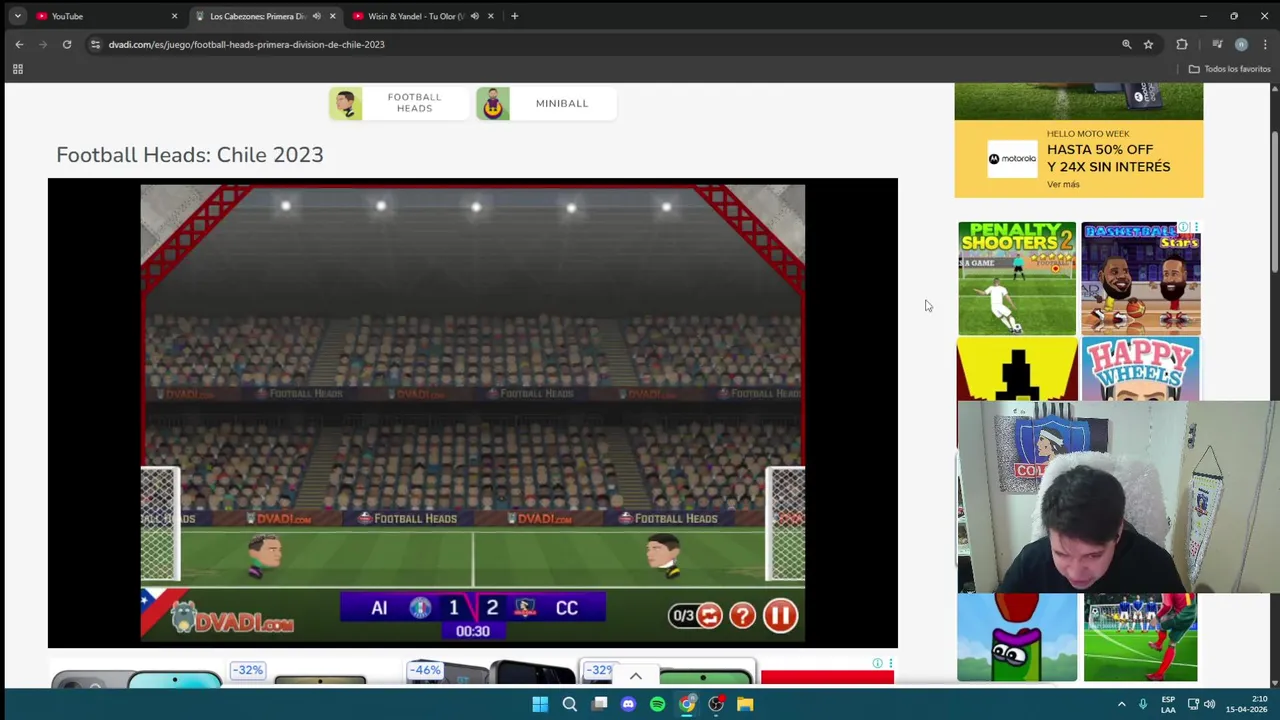1280x720 pixels.
Task: Mute audio on the Los Cabezones tab
Action: click(x=317, y=16)
